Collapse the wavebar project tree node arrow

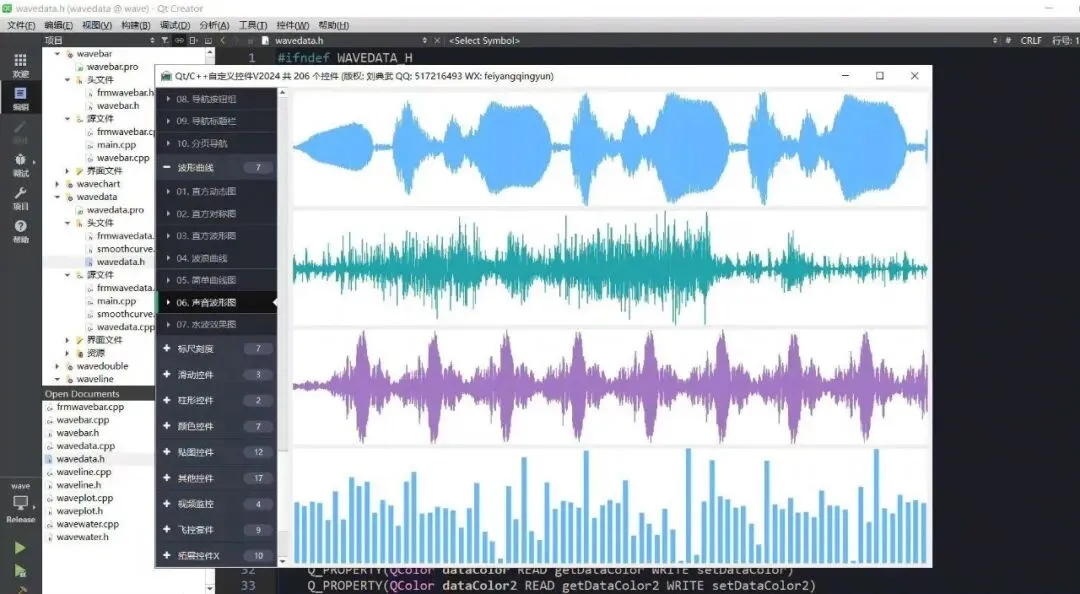[x=57, y=54]
